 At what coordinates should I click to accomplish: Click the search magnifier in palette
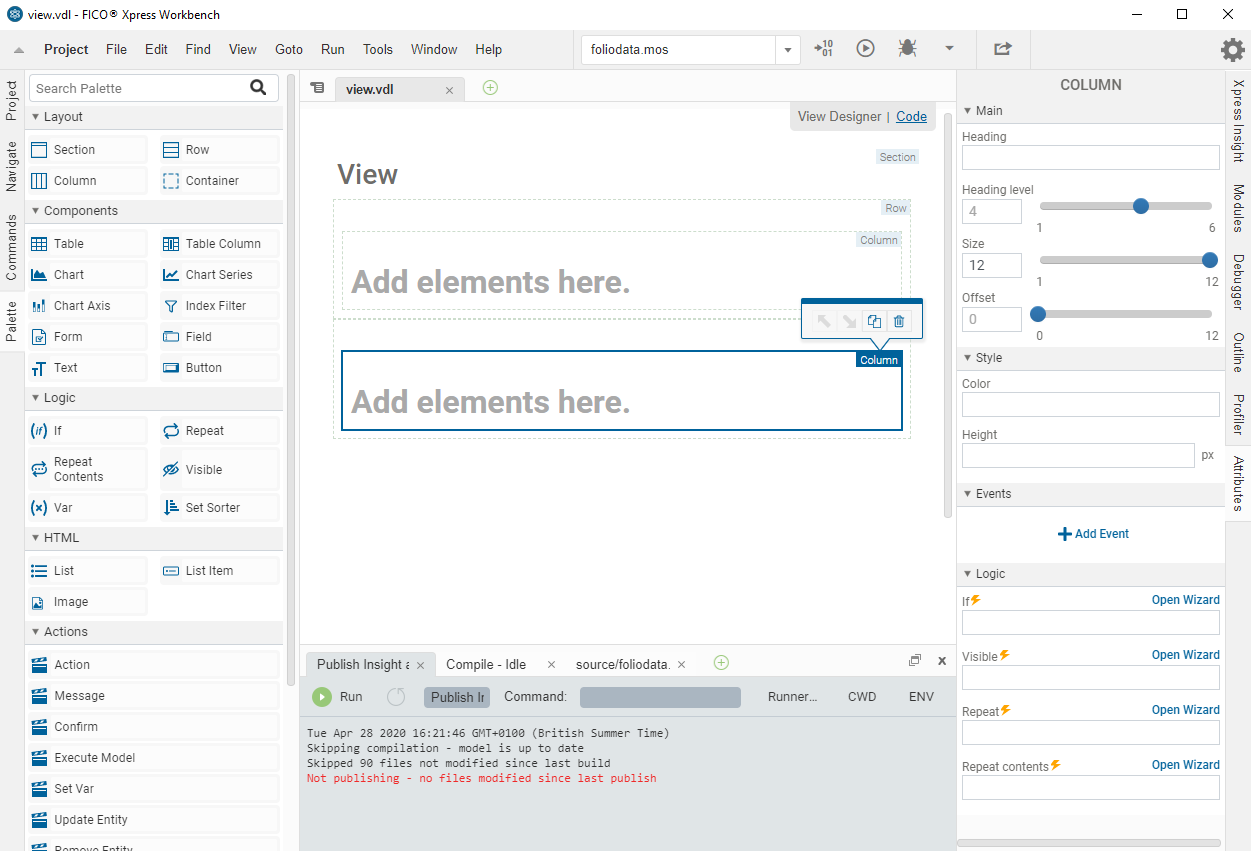click(x=258, y=88)
